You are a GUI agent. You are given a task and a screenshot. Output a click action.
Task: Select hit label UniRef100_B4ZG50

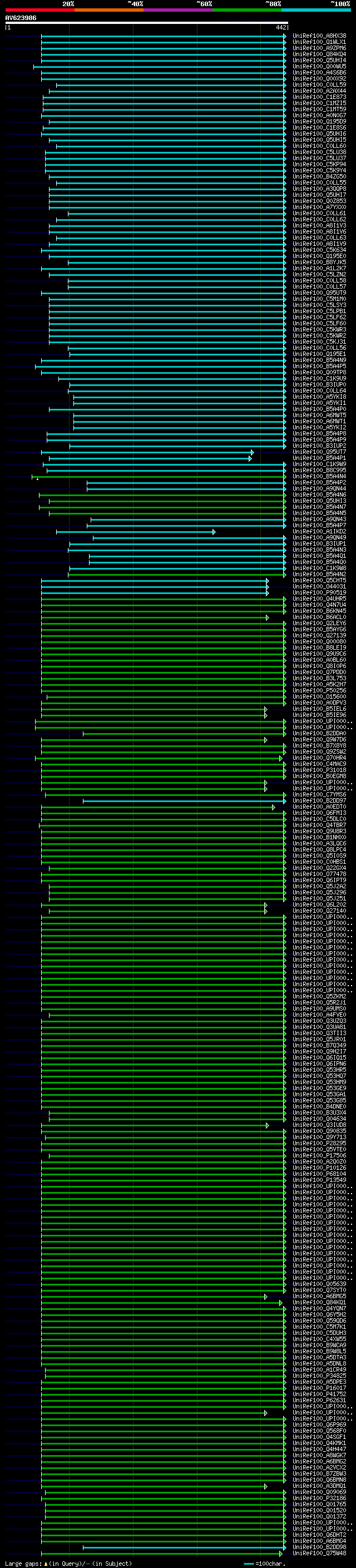click(x=319, y=176)
